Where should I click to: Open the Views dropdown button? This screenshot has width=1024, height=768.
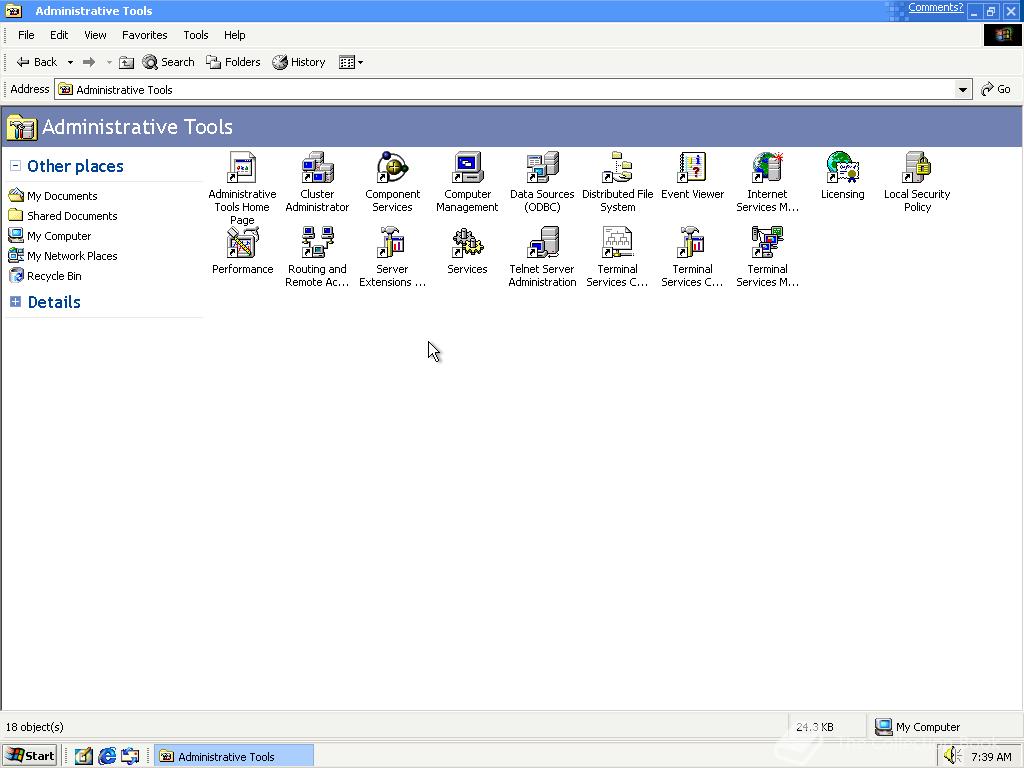[351, 62]
